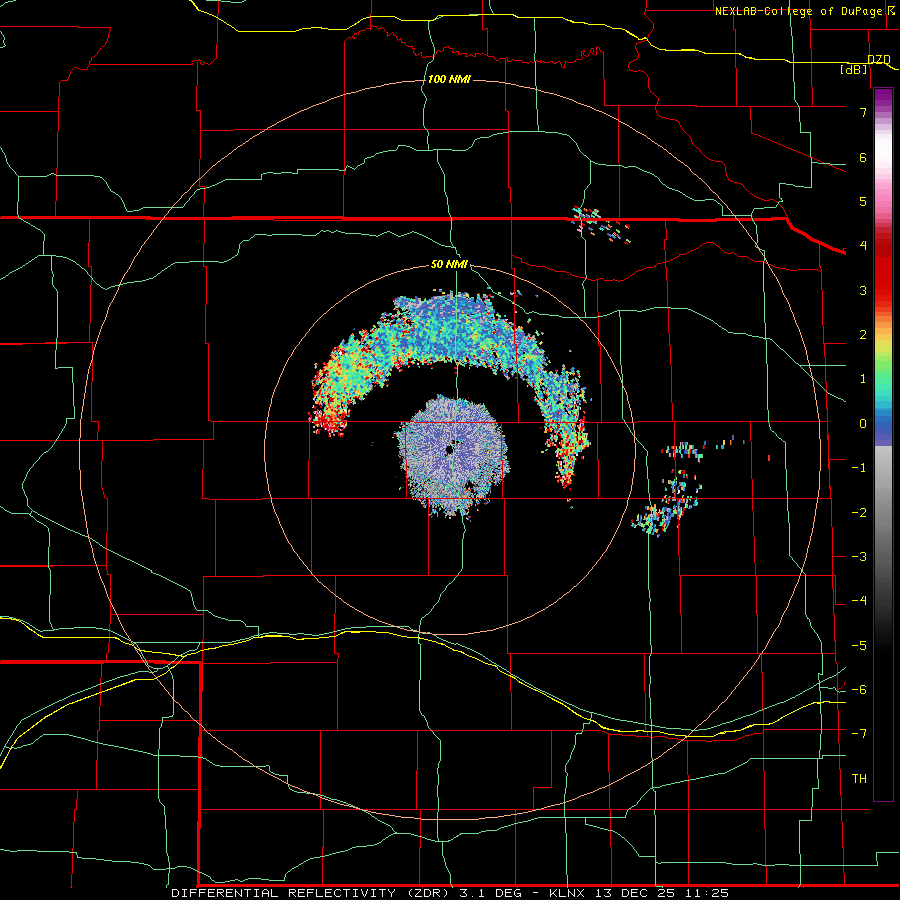Click the 6 value on color scale
This screenshot has width=900, height=900.
pos(863,157)
